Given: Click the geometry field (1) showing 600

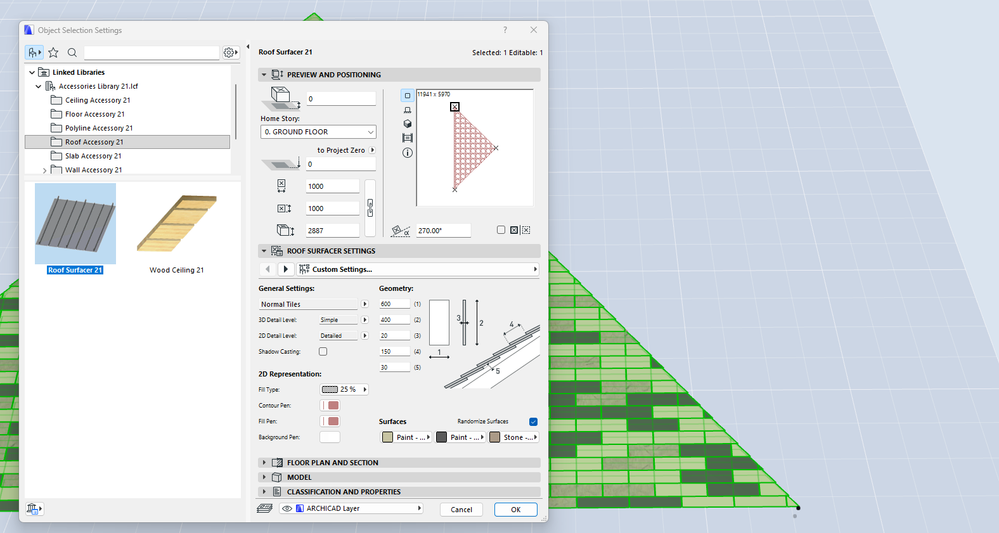Looking at the screenshot, I should (x=394, y=304).
